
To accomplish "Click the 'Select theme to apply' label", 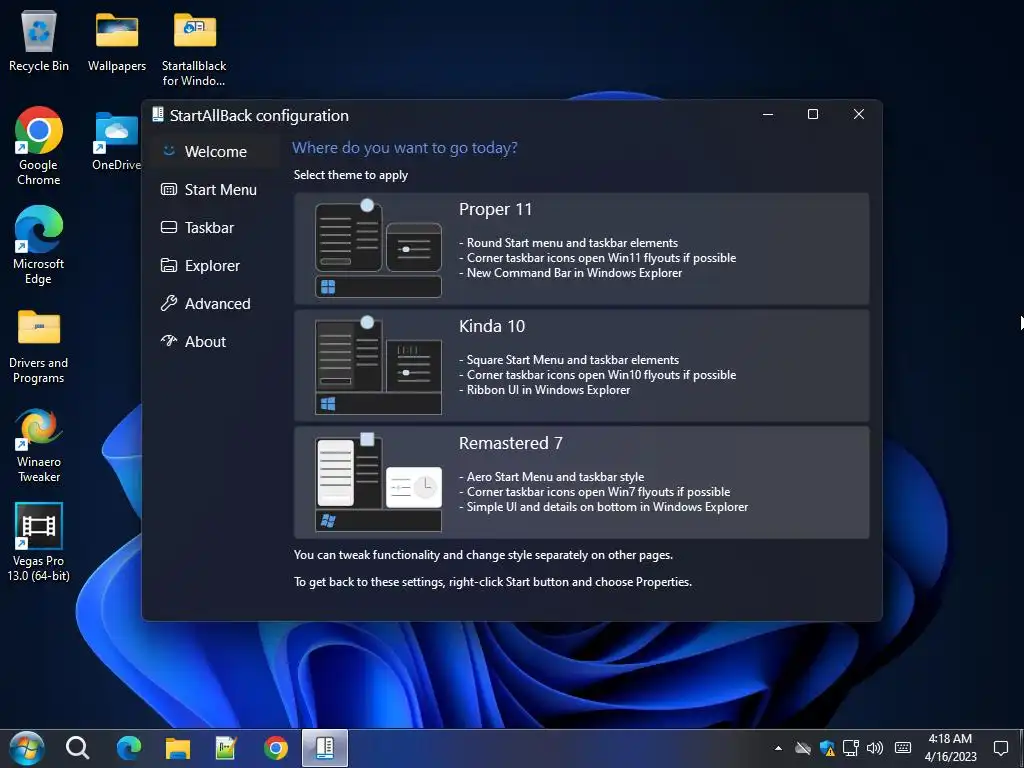I will point(351,175).
